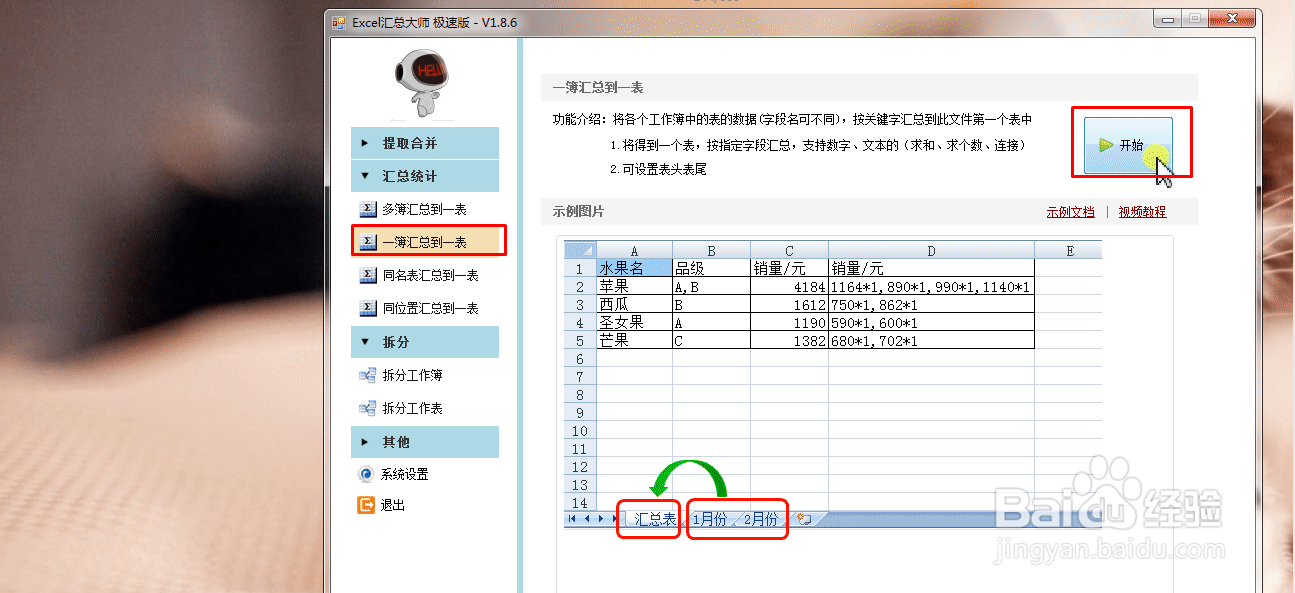Image resolution: width=1295 pixels, height=593 pixels.
Task: Collapse the 汇总统计 section header
Action: tap(425, 176)
